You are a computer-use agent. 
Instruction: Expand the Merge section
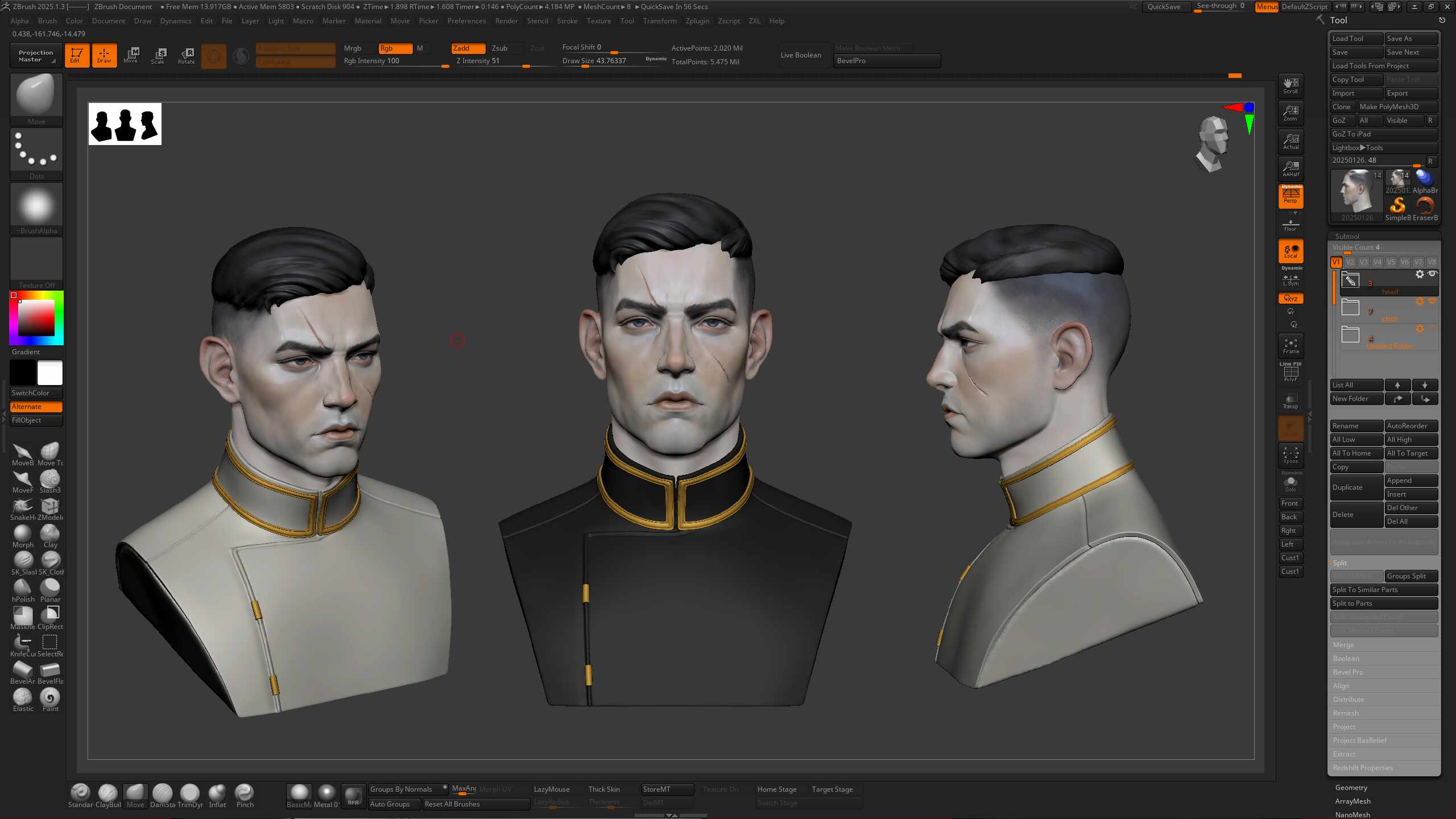pyautogui.click(x=1343, y=644)
